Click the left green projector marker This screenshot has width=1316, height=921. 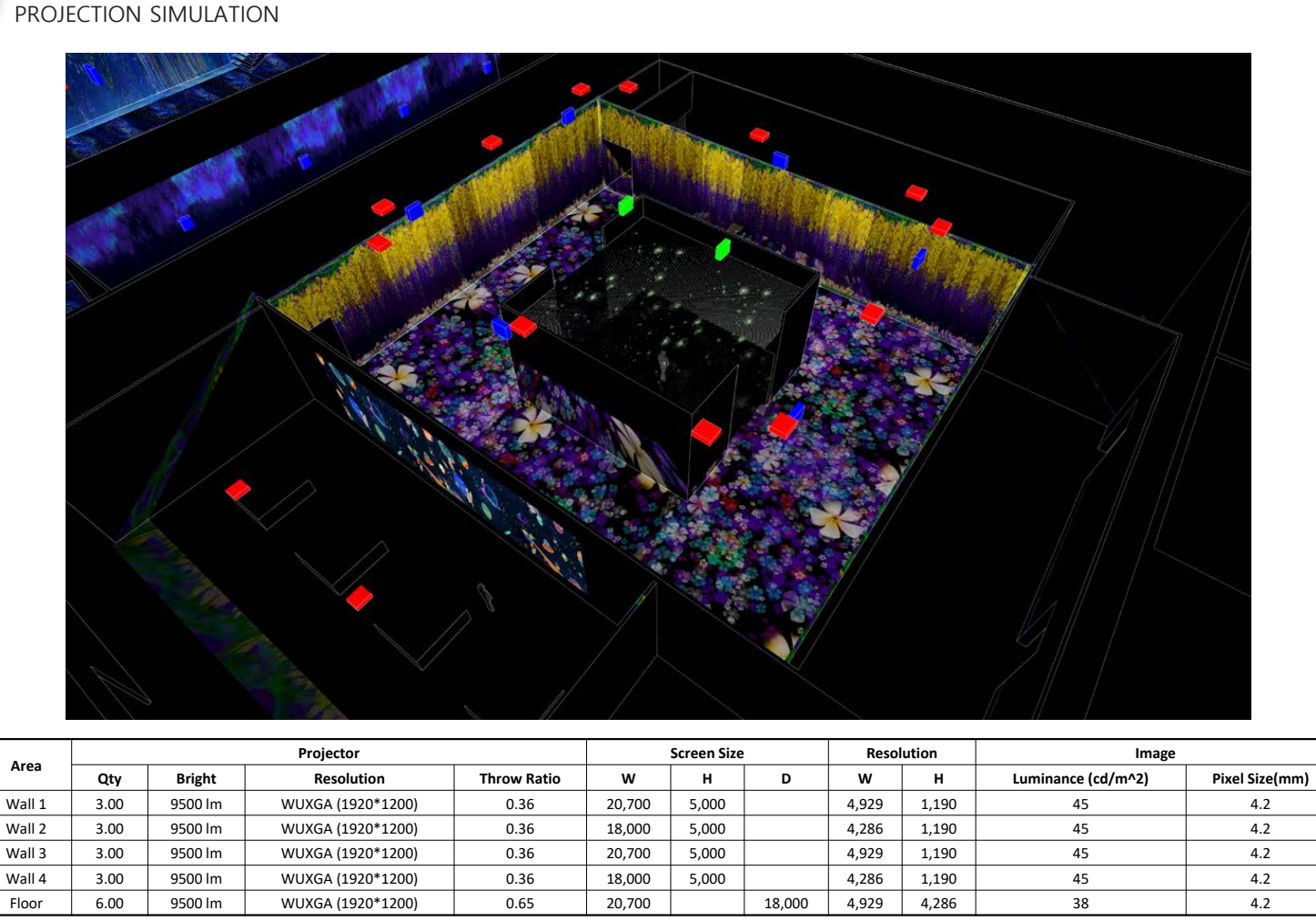pos(625,206)
